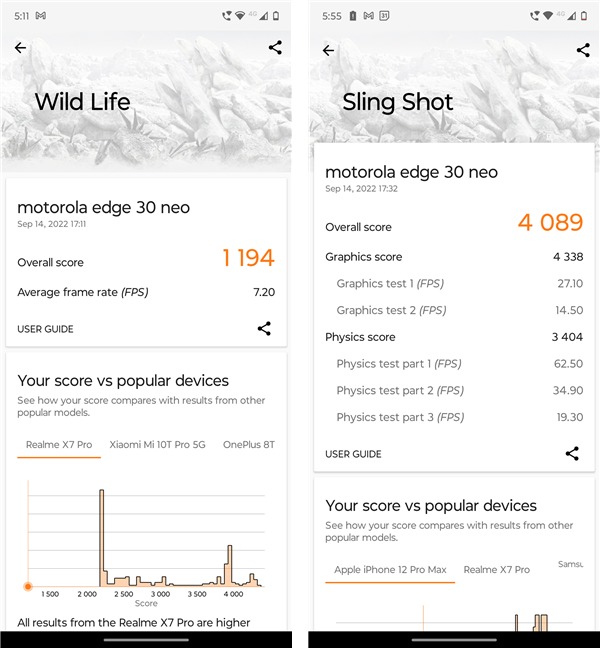600x648 pixels.
Task: Go back from the Wild Life screen
Action: [x=21, y=48]
